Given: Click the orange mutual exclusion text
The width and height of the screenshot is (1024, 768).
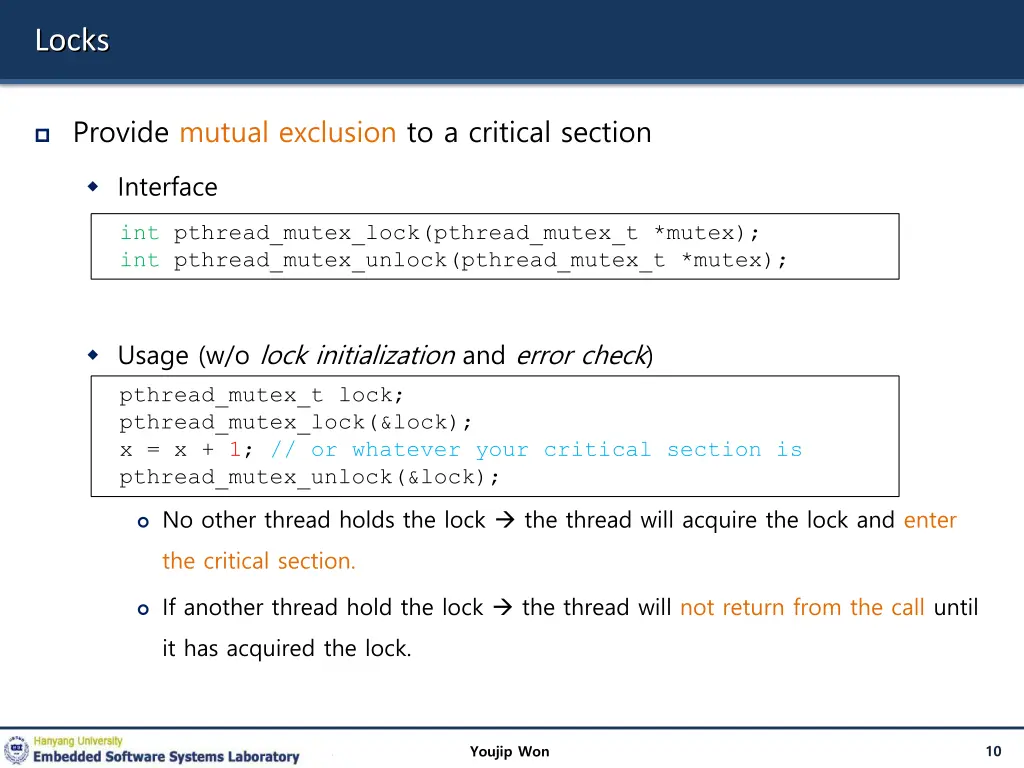Looking at the screenshot, I should coord(288,133).
